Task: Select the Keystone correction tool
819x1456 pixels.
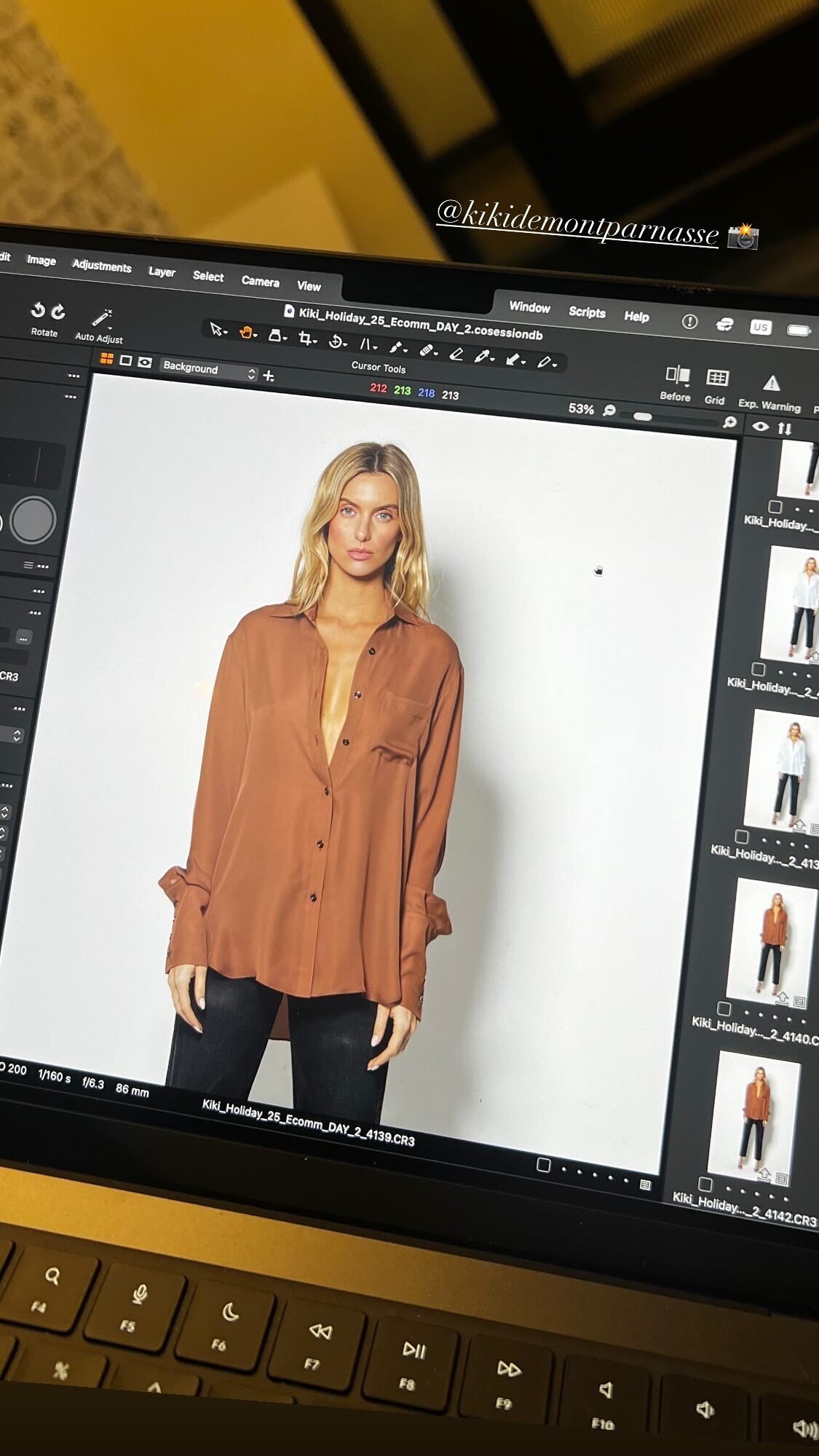Action: (275, 335)
